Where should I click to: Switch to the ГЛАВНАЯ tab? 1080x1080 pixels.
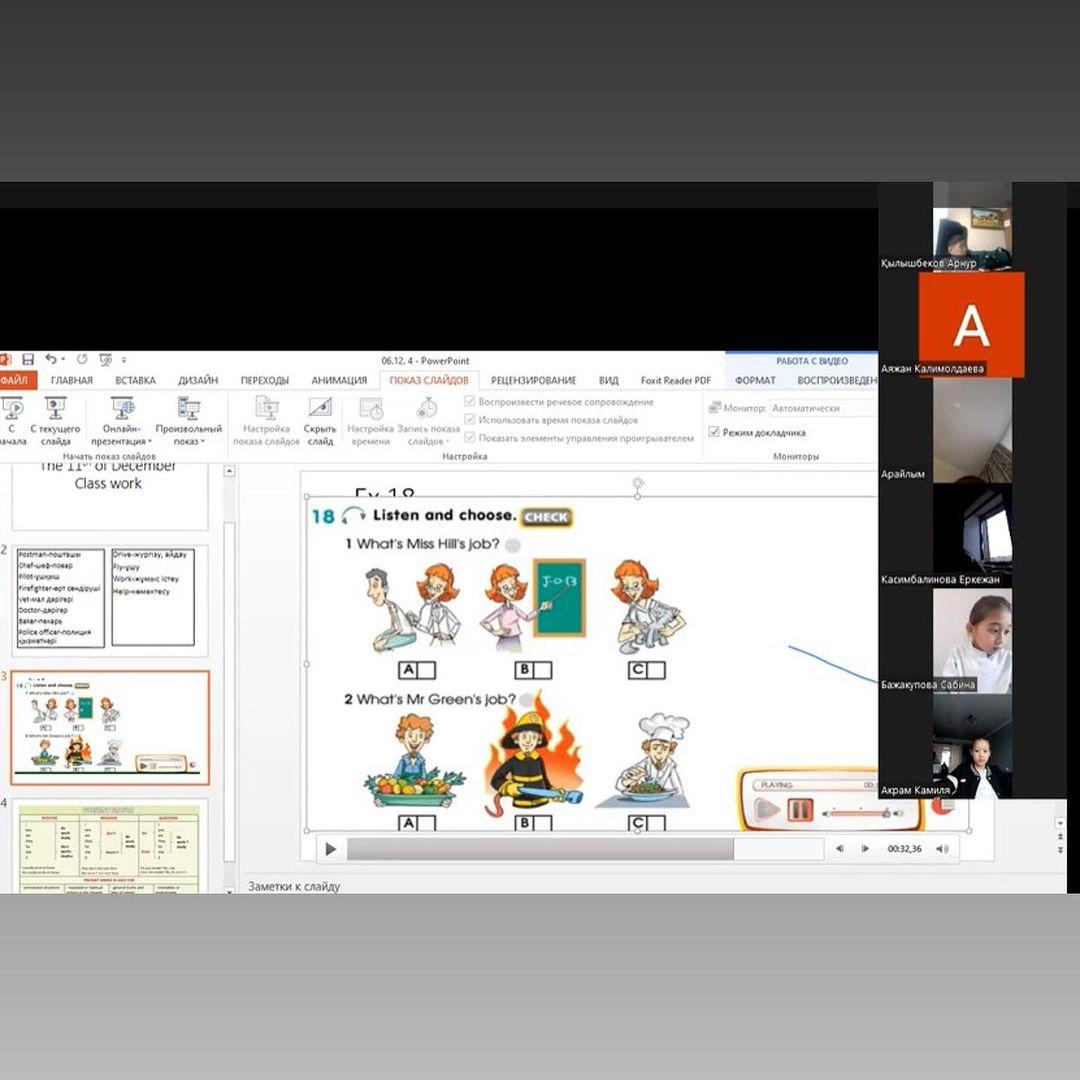pyautogui.click(x=72, y=380)
